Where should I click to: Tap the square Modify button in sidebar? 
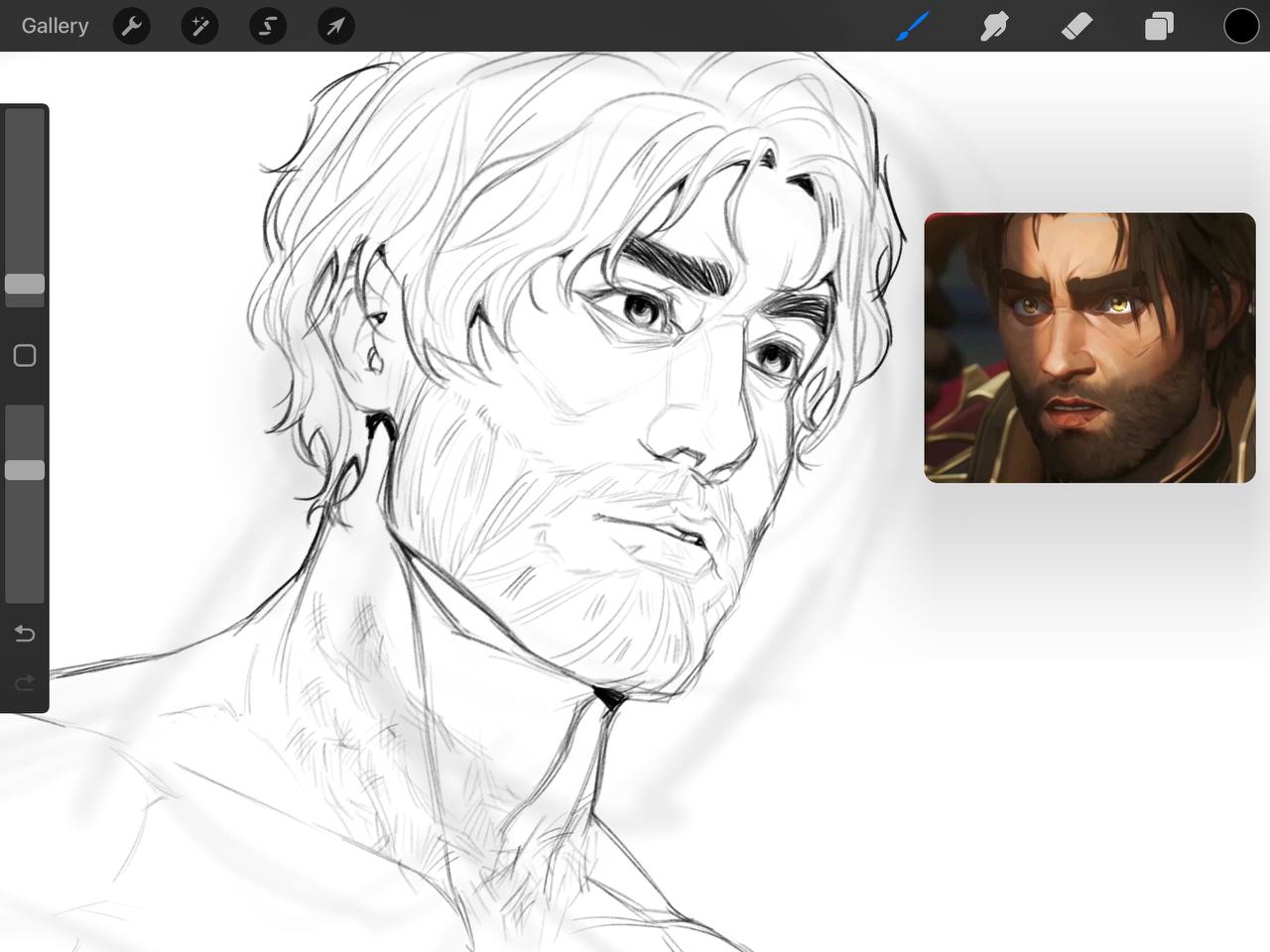25,356
